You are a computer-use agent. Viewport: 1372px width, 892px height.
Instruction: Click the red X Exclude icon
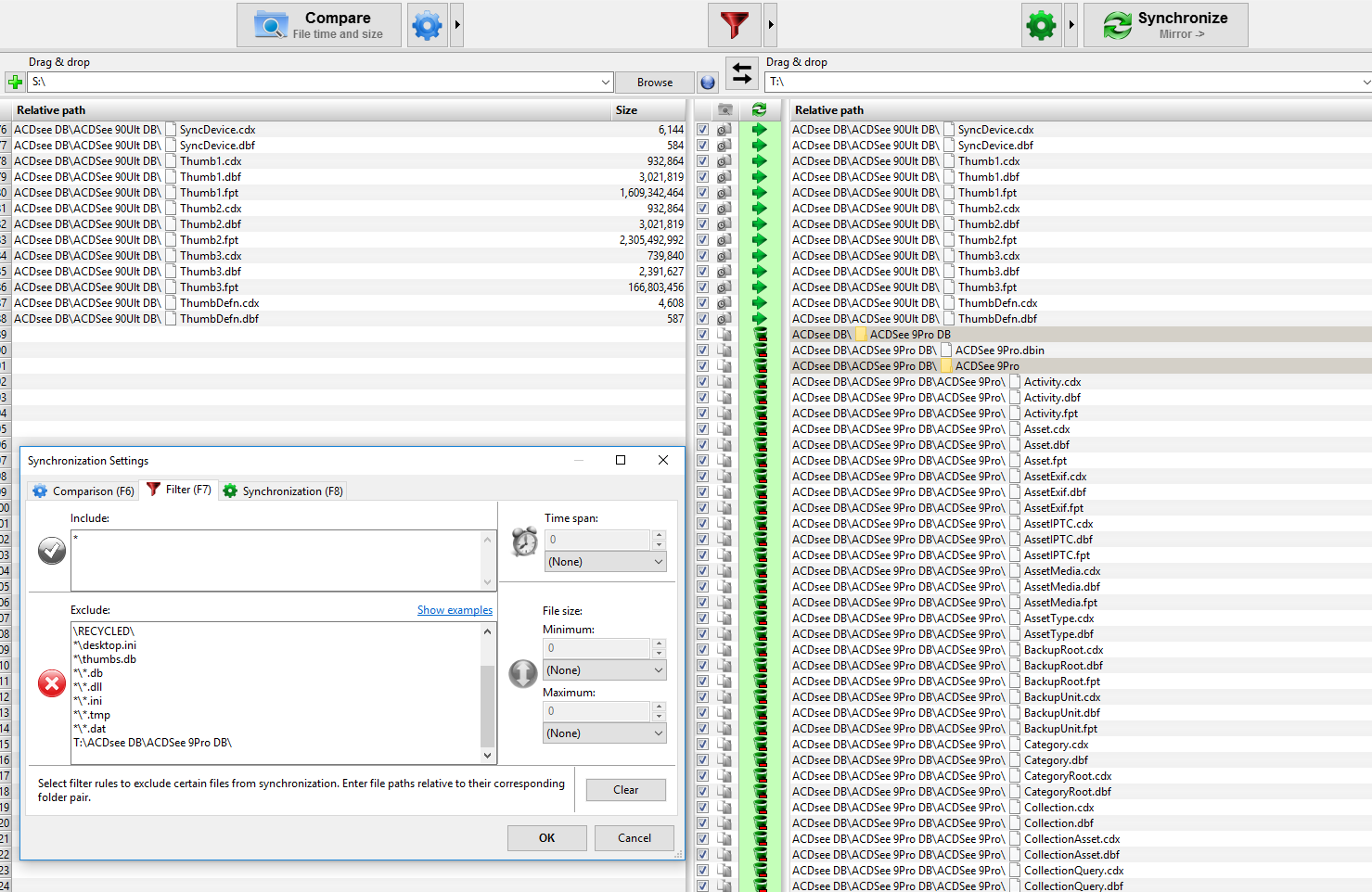52,684
